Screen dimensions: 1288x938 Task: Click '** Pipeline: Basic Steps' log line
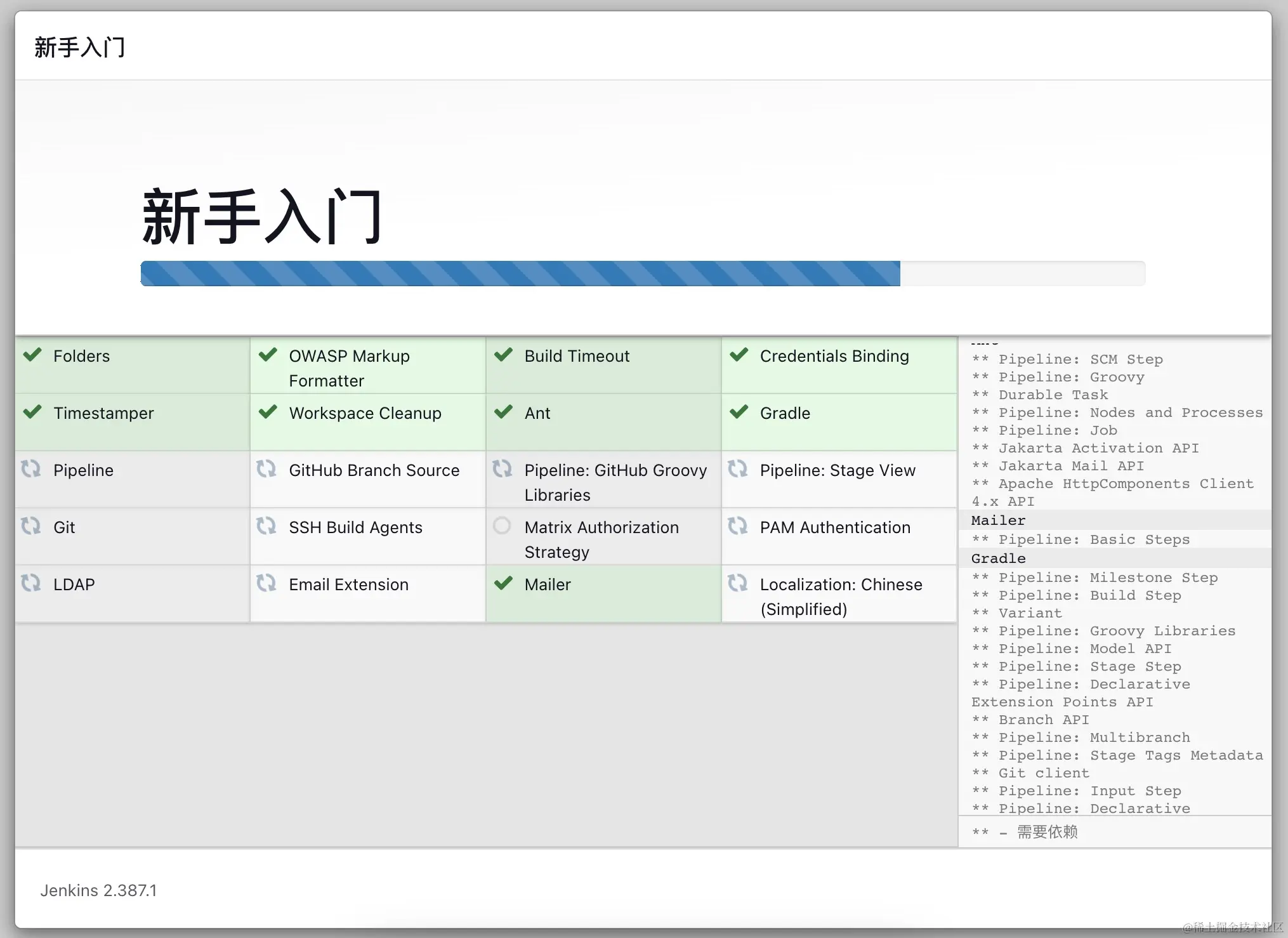[x=1081, y=539]
